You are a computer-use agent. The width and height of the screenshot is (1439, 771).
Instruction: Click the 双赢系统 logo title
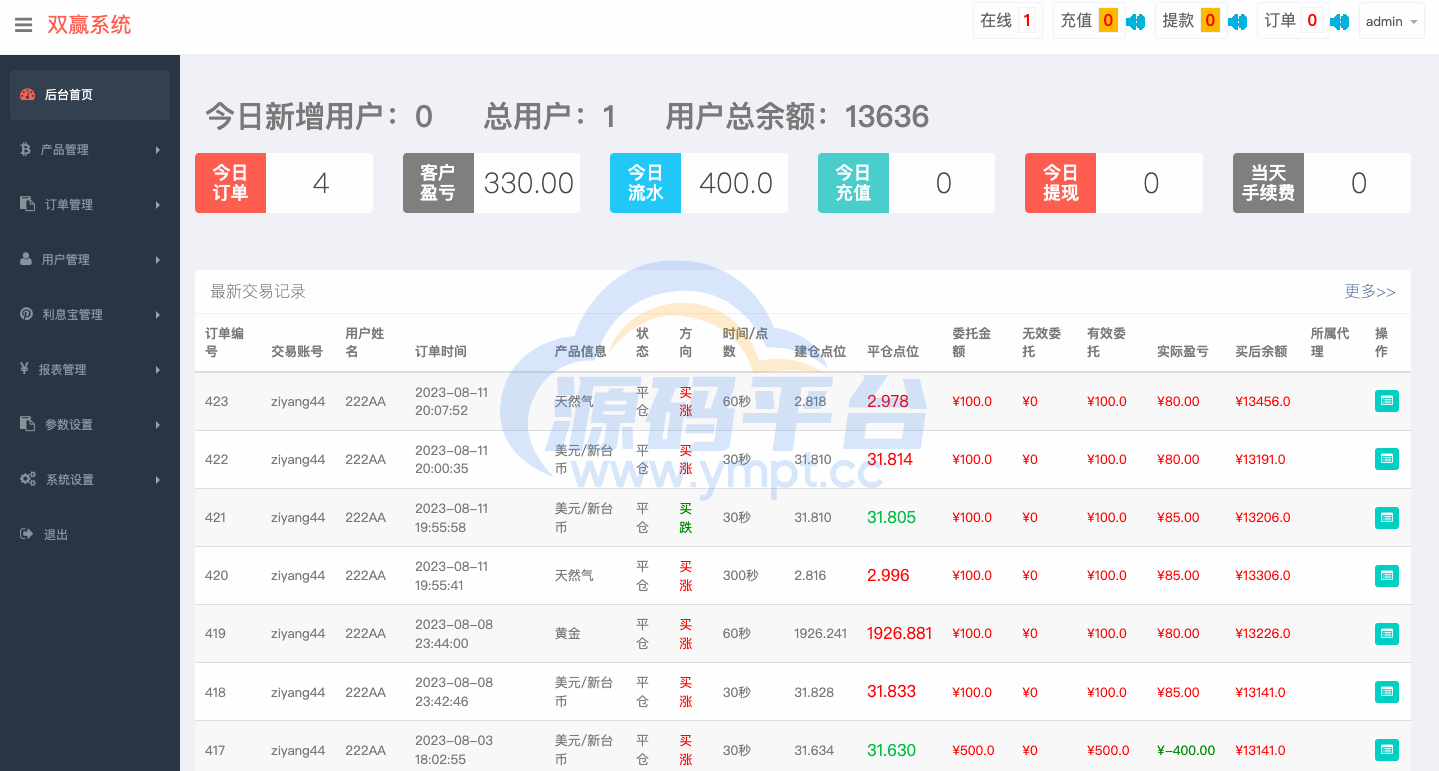coord(89,25)
